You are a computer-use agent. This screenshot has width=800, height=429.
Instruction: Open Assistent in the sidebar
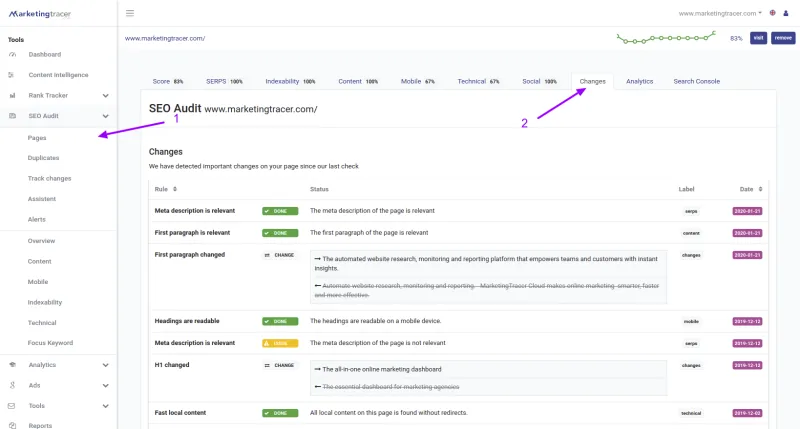[x=42, y=199]
